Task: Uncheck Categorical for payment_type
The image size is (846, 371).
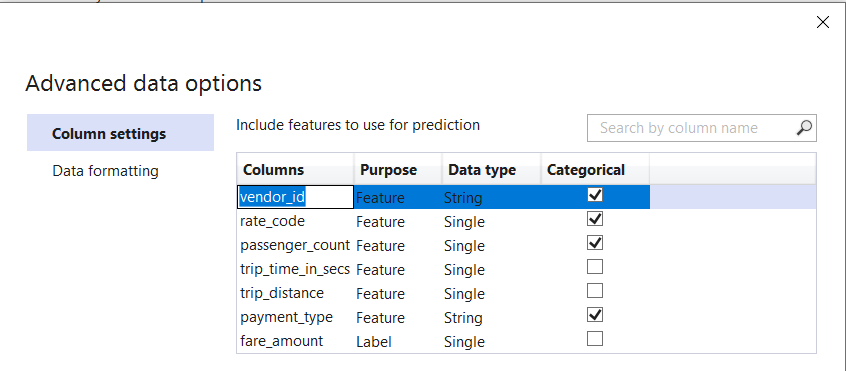Action: 595,315
